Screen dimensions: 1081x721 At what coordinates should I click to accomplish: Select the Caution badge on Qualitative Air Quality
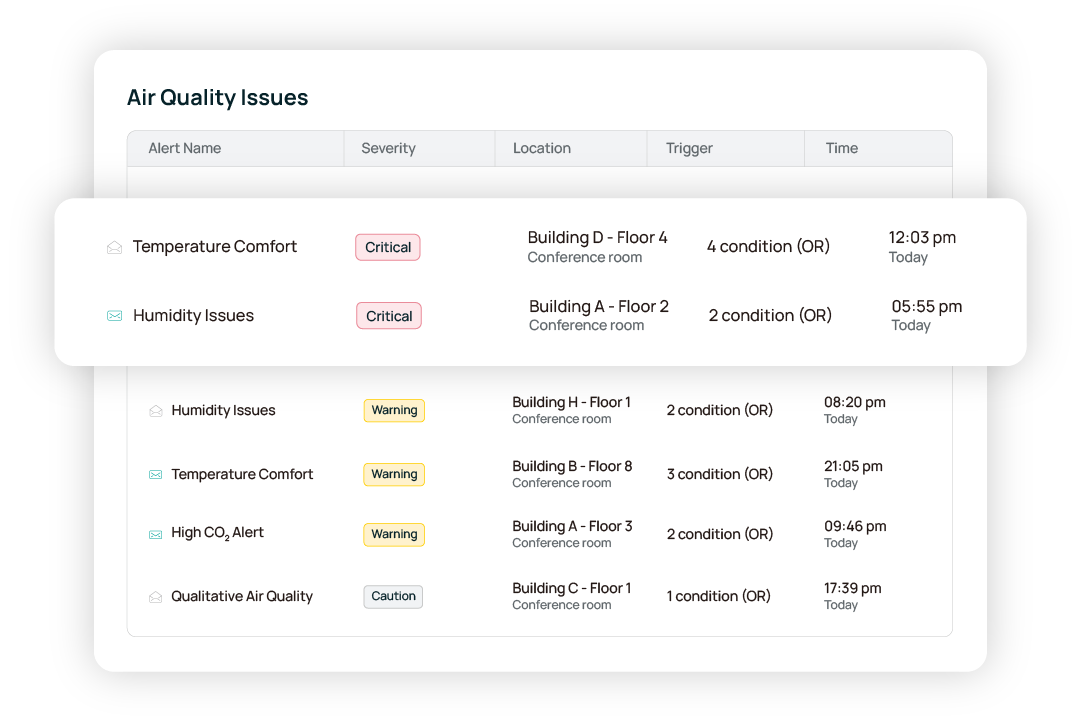(x=393, y=596)
